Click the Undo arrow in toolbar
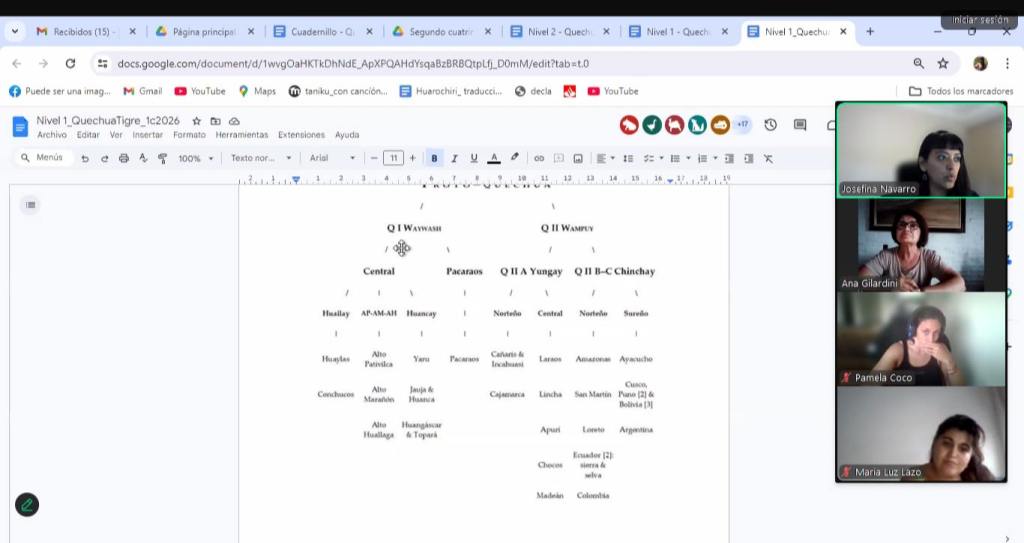Image resolution: width=1024 pixels, height=543 pixels. (x=85, y=158)
